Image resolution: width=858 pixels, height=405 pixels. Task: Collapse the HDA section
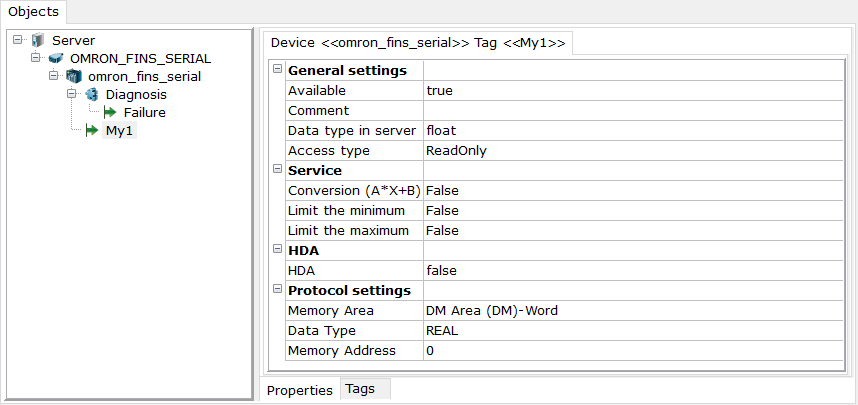tap(277, 249)
